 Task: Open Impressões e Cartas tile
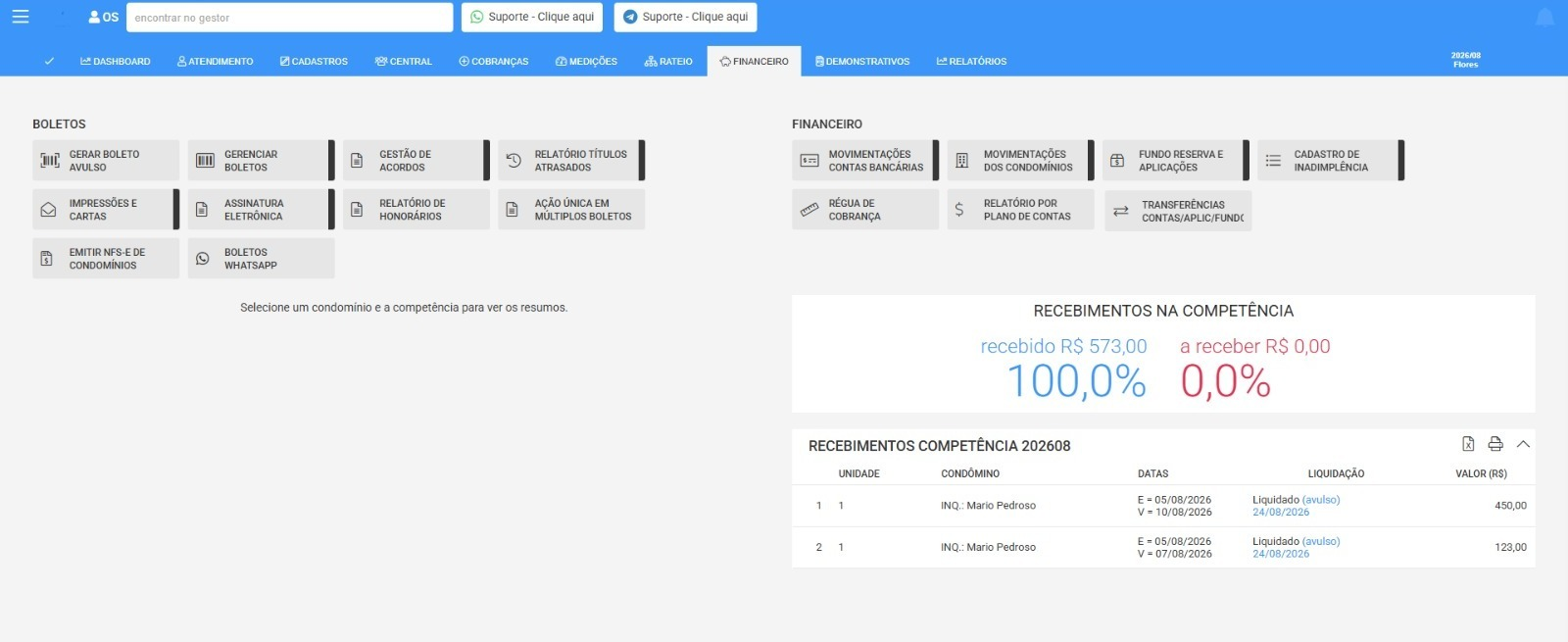coord(106,209)
